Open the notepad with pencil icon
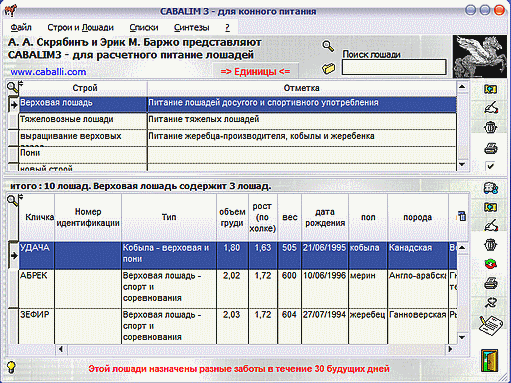The image size is (511, 383). tap(490, 325)
